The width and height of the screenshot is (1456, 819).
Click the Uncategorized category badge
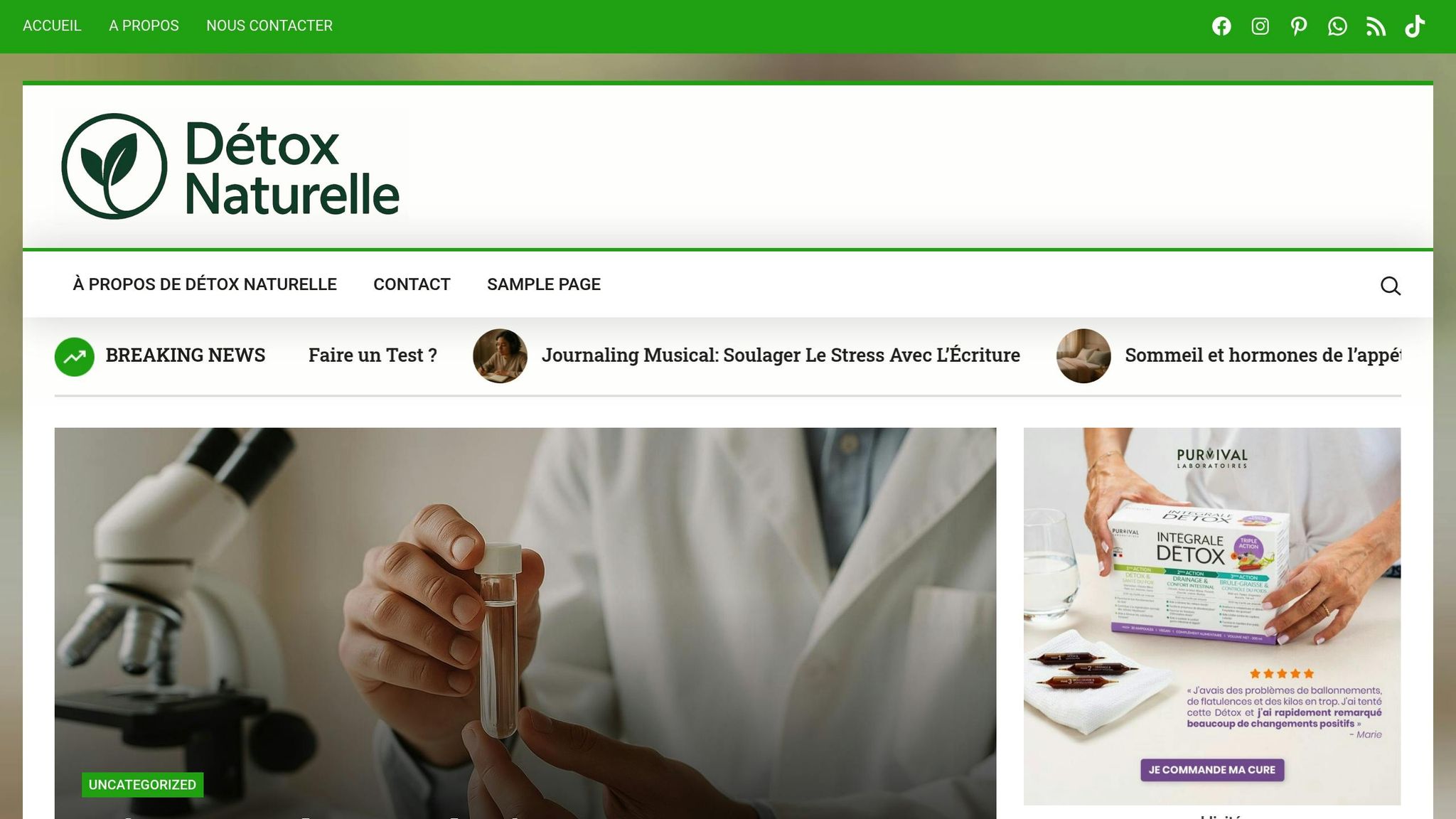(x=142, y=785)
